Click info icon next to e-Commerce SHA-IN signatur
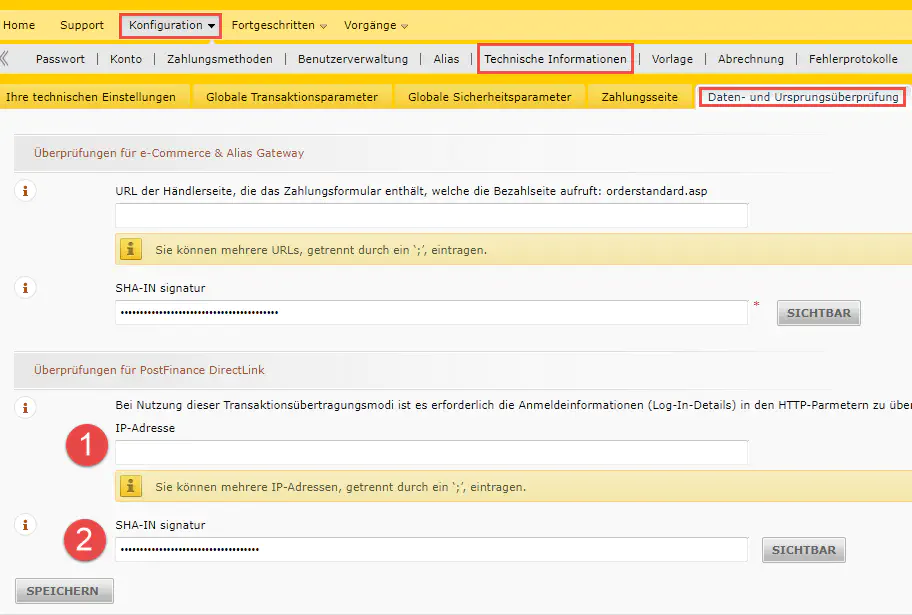Viewport: 912px width, 615px height. click(26, 288)
